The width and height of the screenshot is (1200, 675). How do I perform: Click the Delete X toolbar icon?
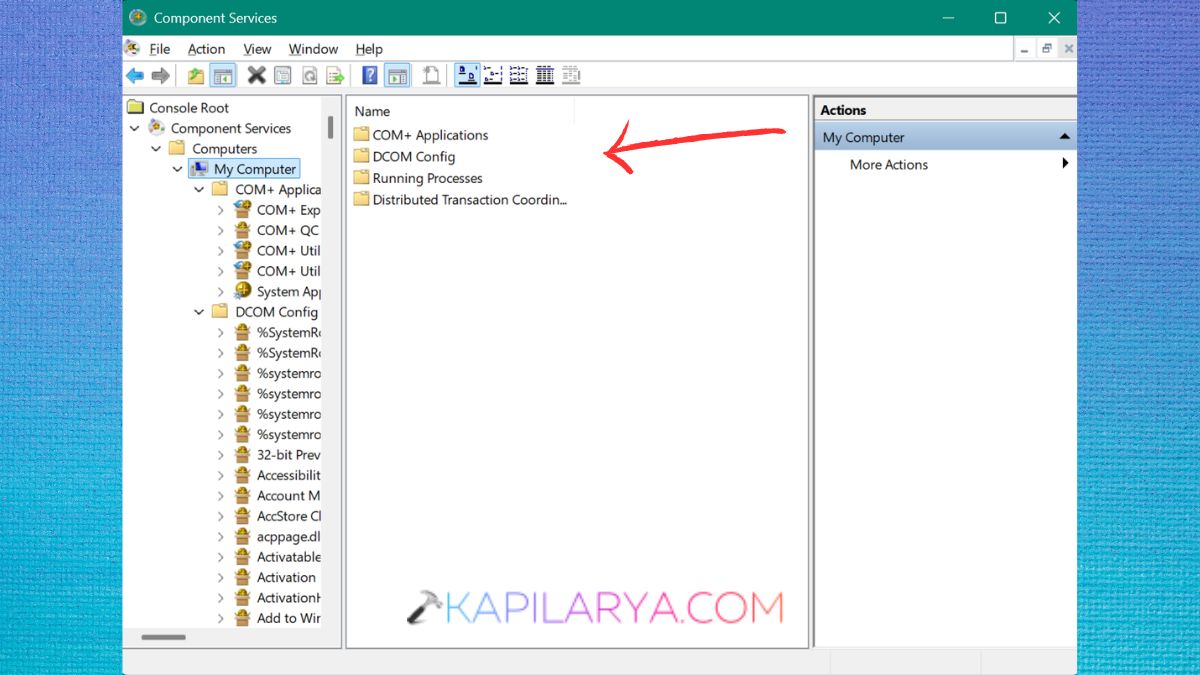[x=257, y=75]
